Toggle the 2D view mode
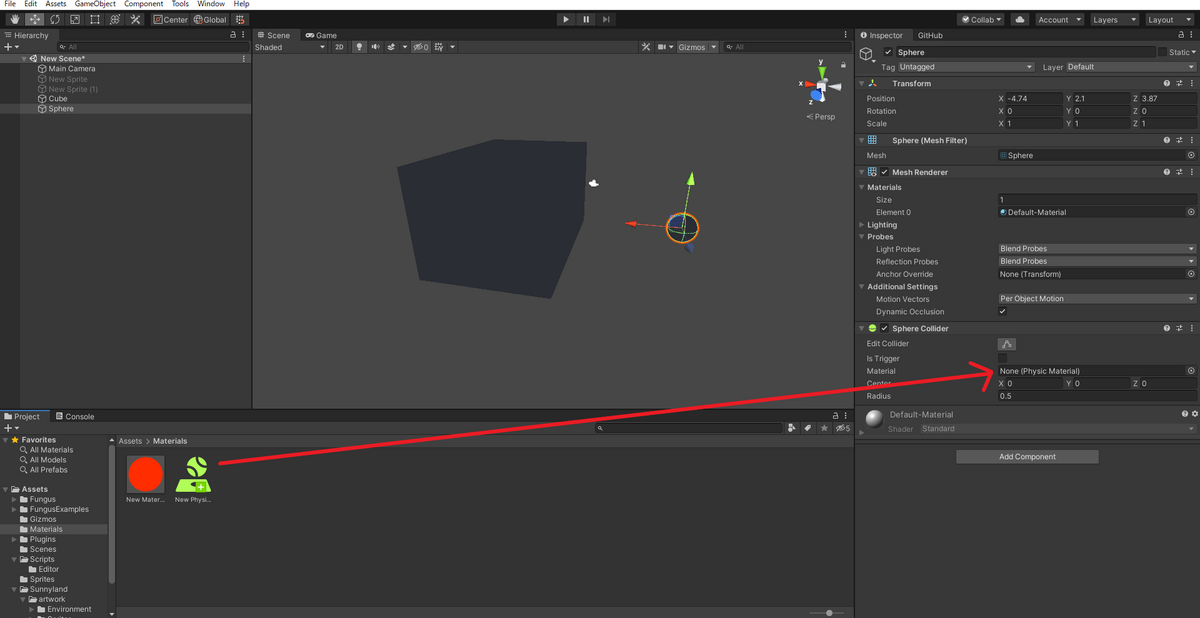Image resolution: width=1200 pixels, height=618 pixels. [339, 46]
